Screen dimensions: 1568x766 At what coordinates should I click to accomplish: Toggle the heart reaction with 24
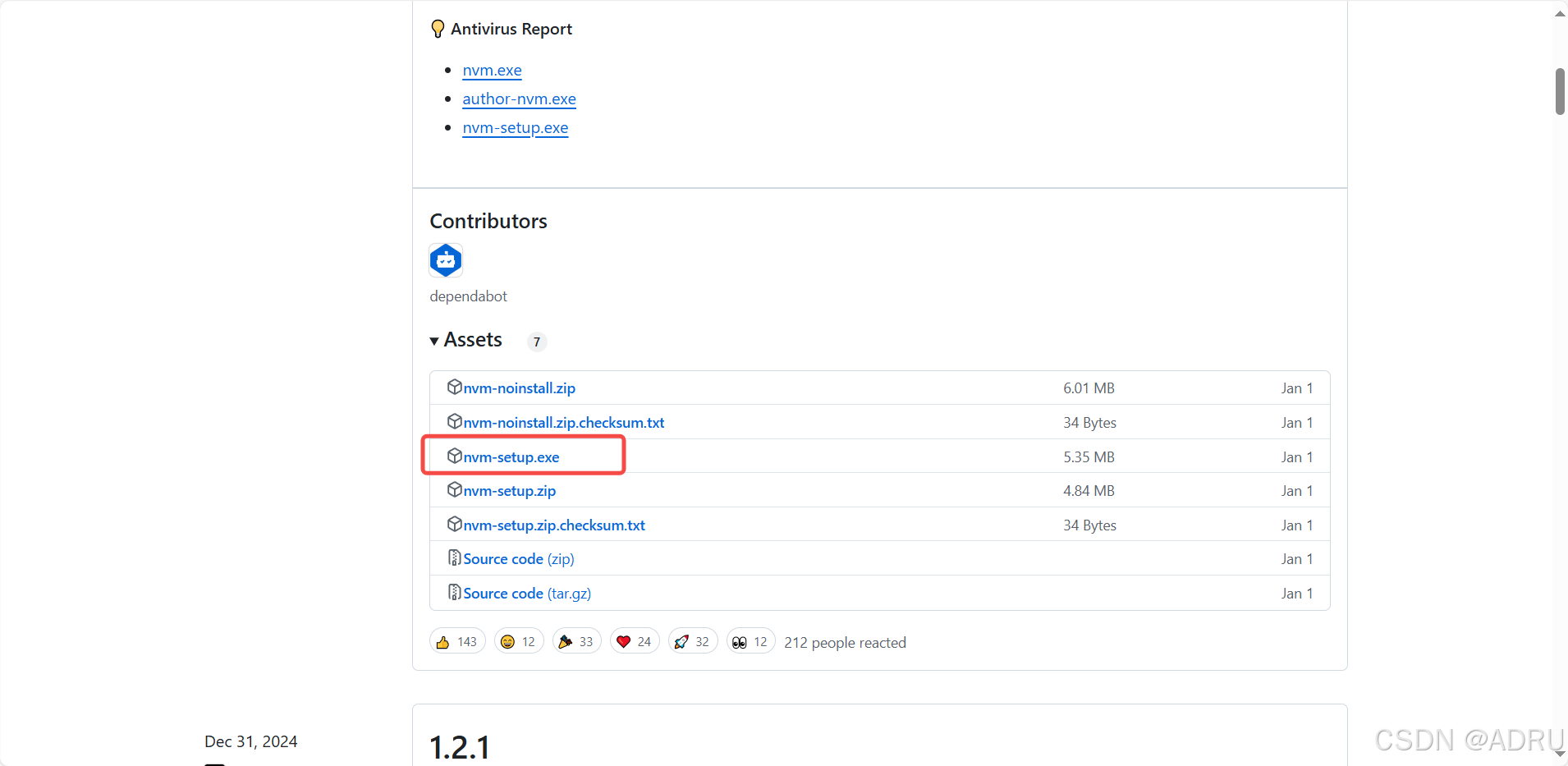635,641
